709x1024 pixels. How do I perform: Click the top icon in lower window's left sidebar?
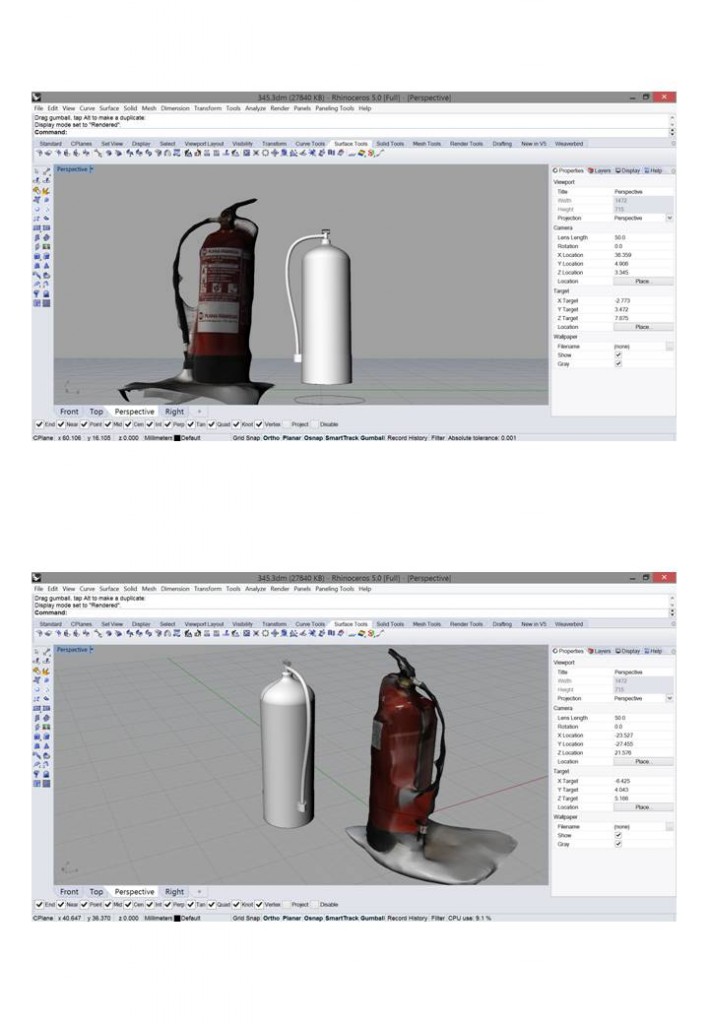38,652
